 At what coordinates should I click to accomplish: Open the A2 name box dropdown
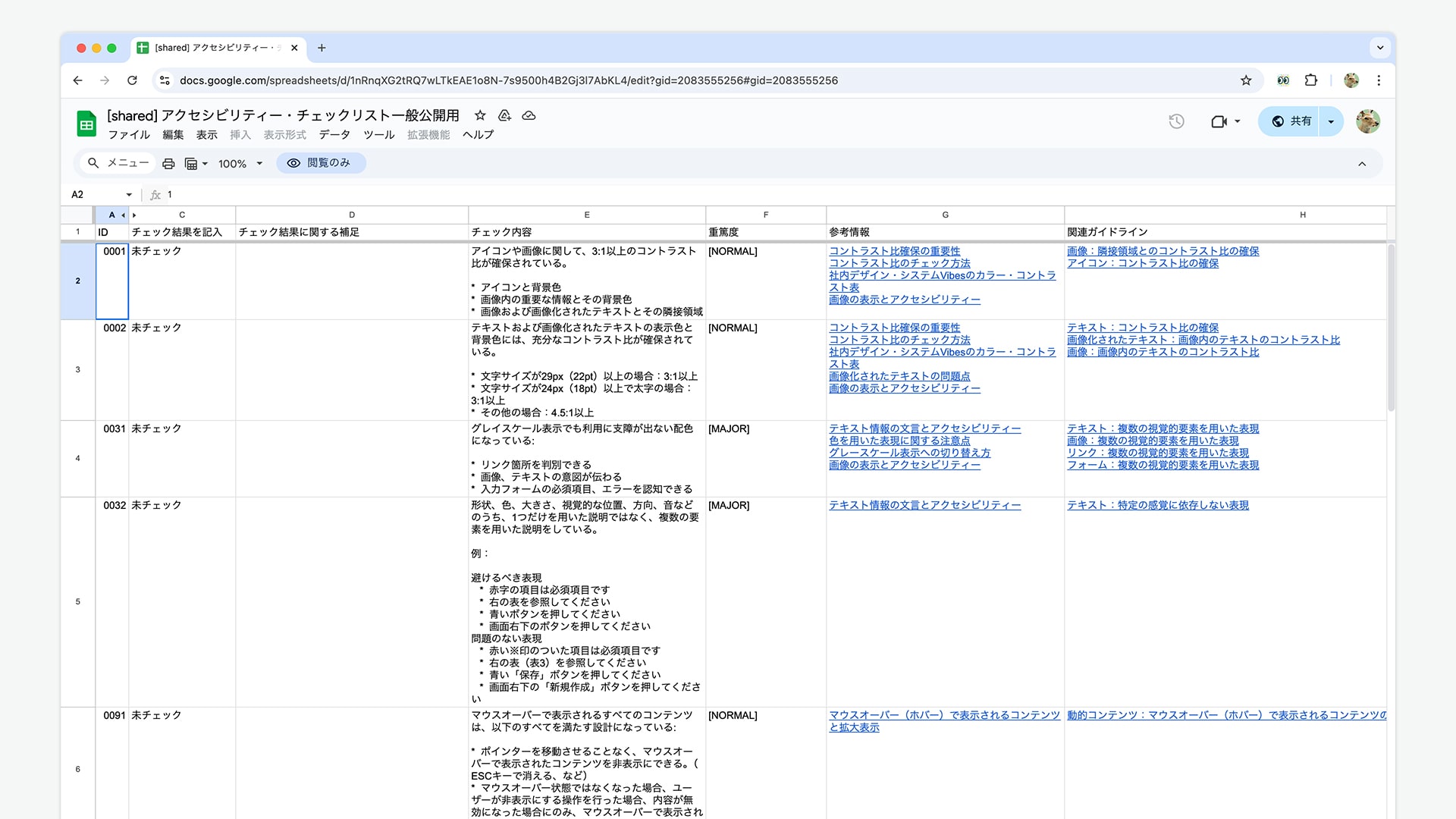click(128, 195)
